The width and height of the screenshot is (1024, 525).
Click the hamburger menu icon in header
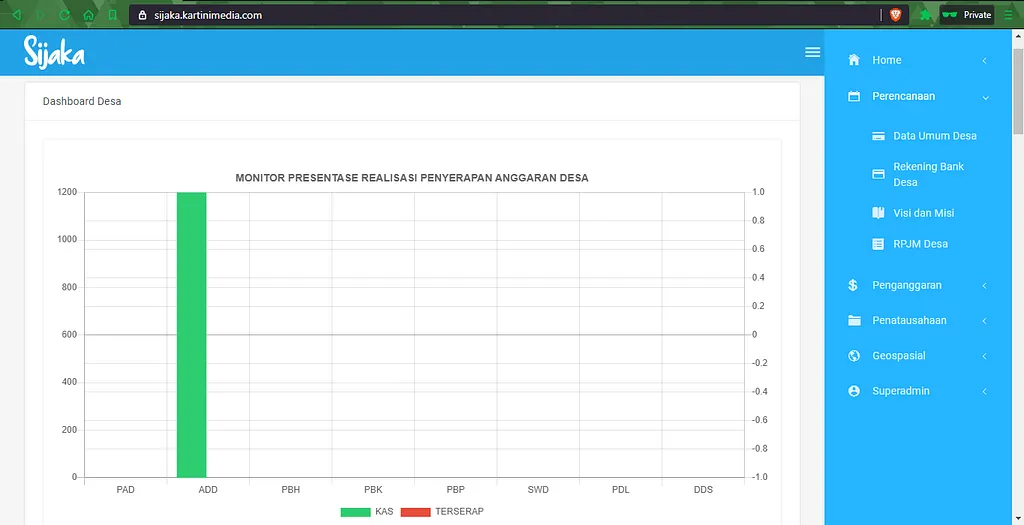click(812, 52)
